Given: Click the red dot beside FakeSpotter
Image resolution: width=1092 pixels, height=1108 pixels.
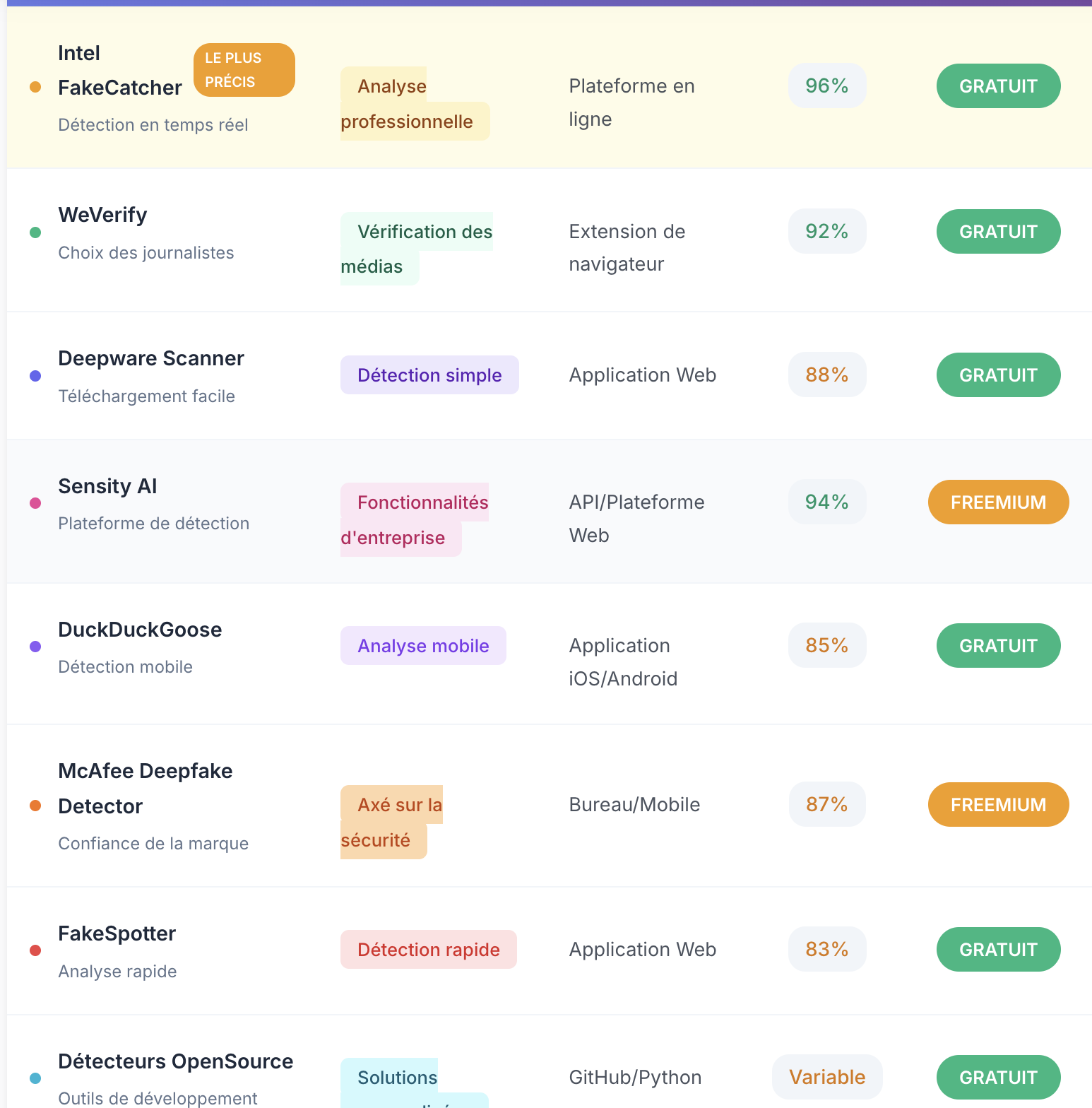Looking at the screenshot, I should point(35,950).
